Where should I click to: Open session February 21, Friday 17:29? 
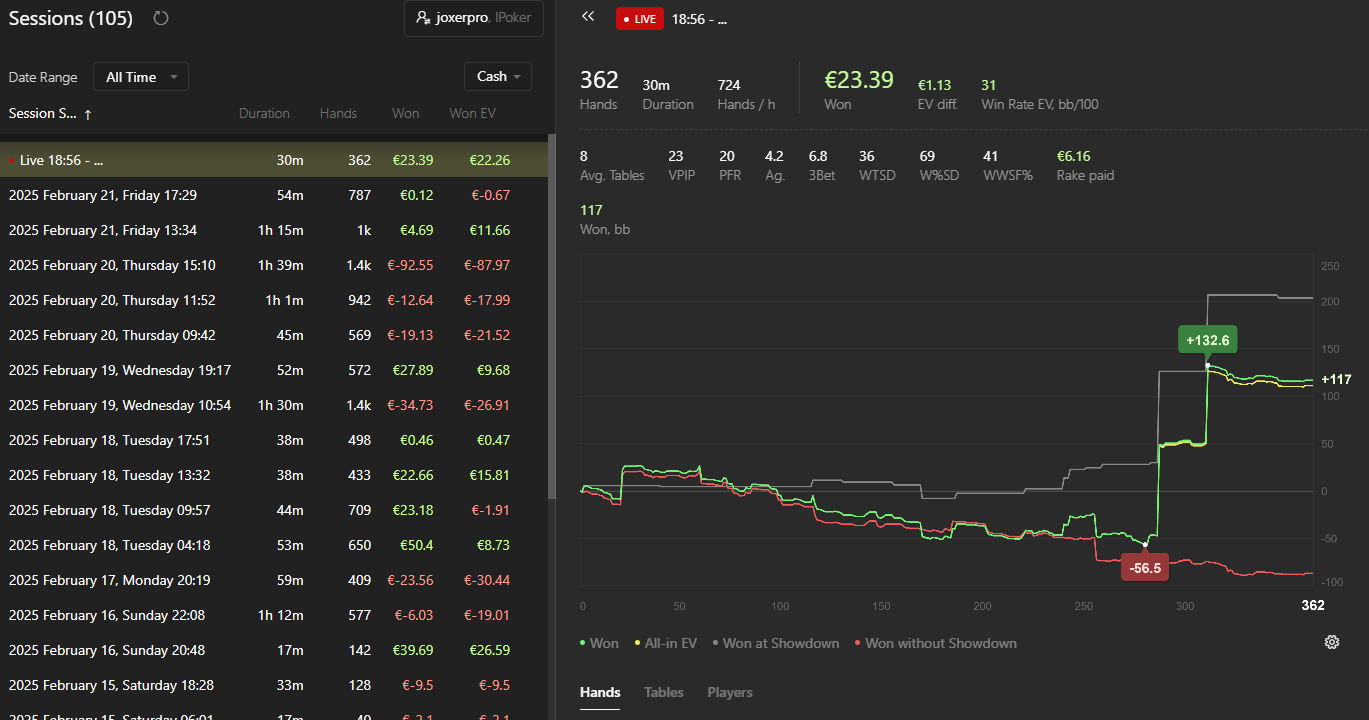pyautogui.click(x=274, y=195)
